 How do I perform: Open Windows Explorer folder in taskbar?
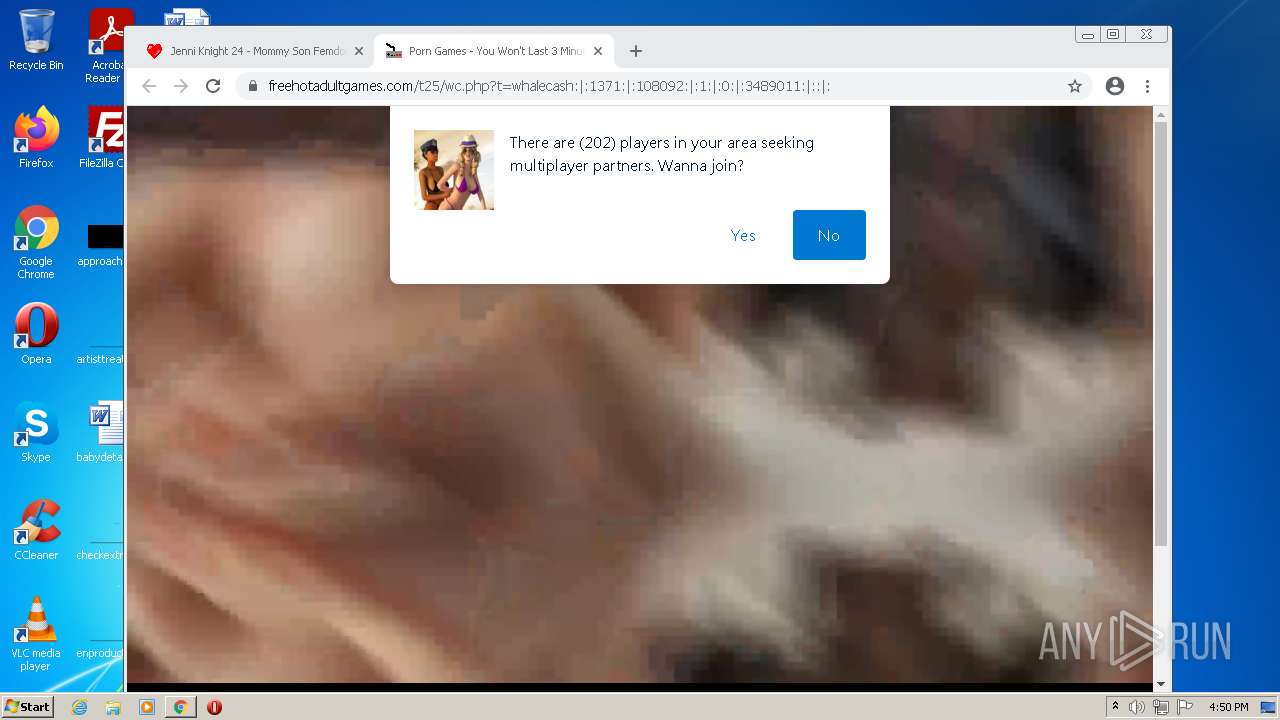[113, 707]
